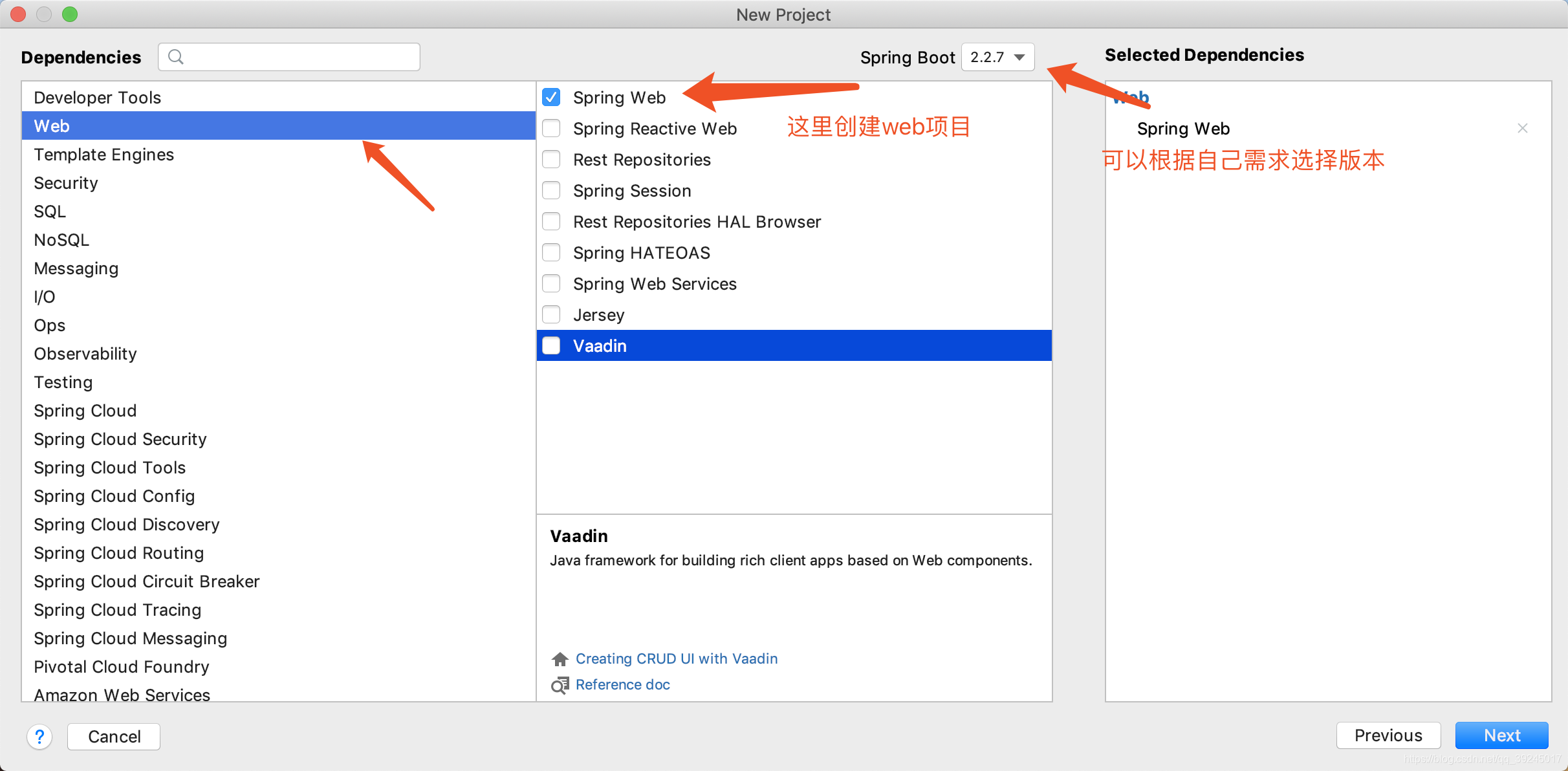Click the Cancel button
Screen dimensions: 1568x771
114,736
